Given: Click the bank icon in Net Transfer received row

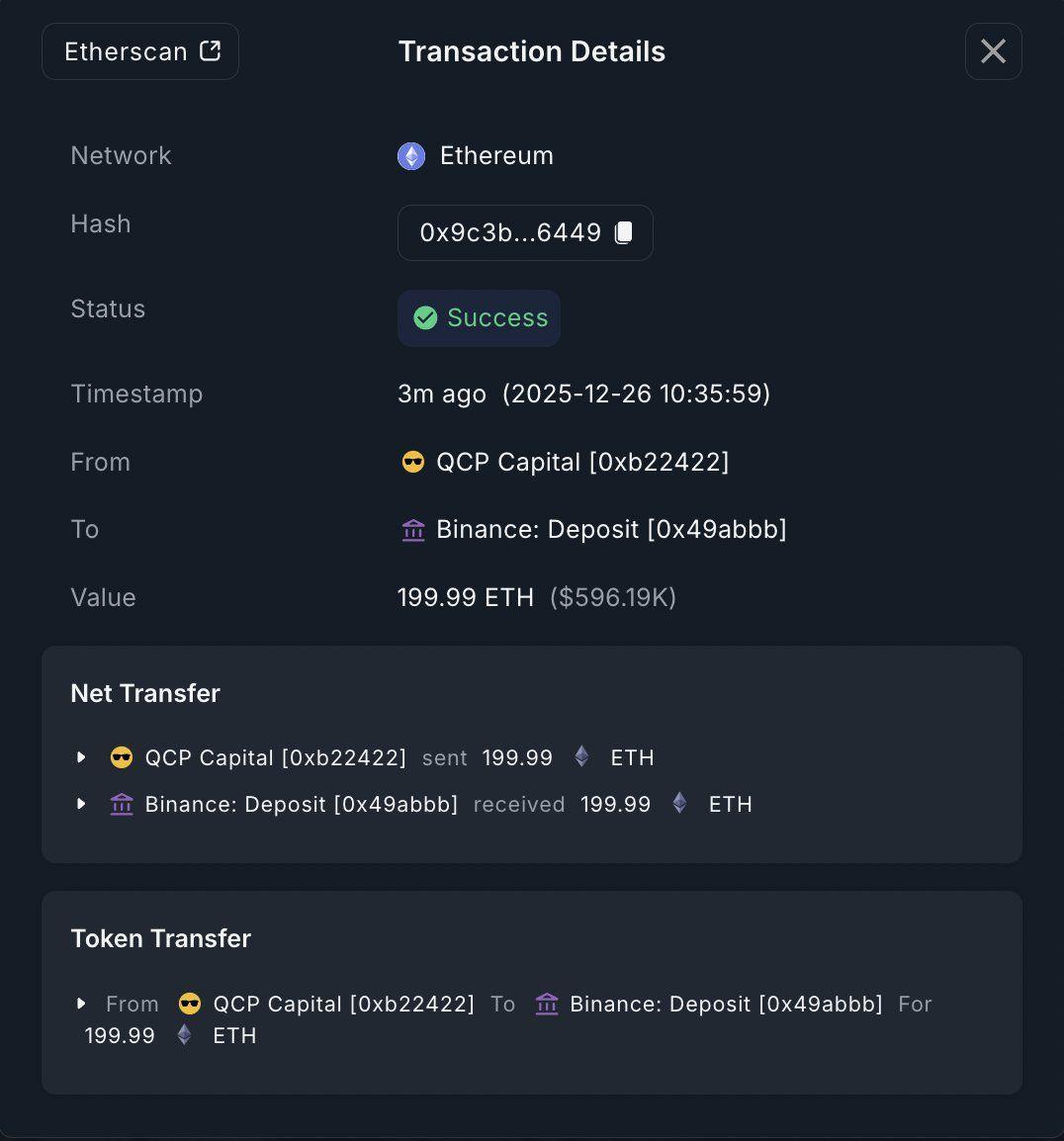Looking at the screenshot, I should [121, 803].
